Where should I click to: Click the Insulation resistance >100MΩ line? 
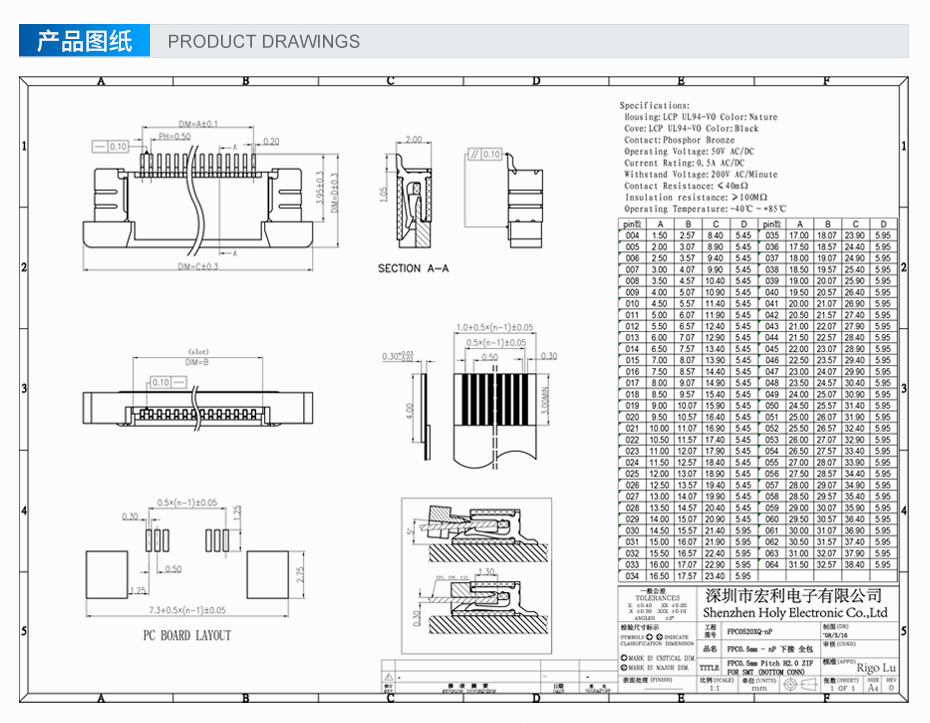click(x=696, y=197)
